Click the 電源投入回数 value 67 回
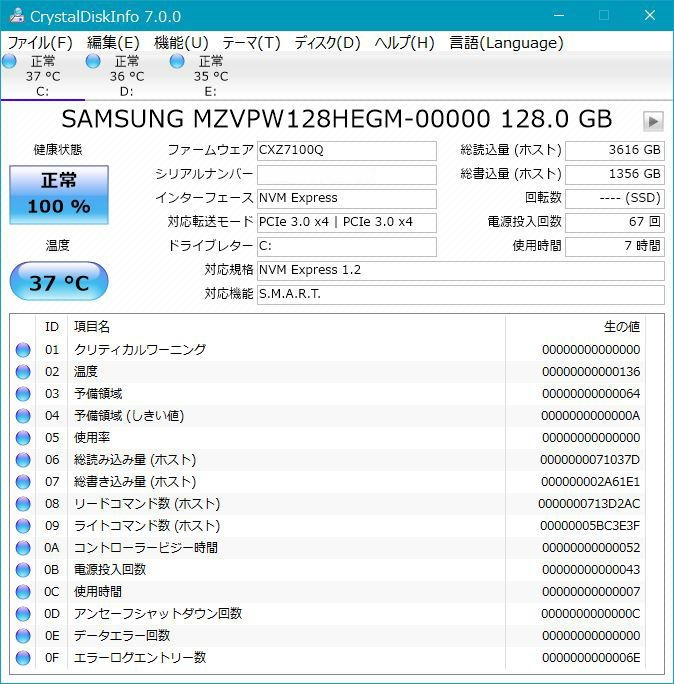 click(615, 222)
